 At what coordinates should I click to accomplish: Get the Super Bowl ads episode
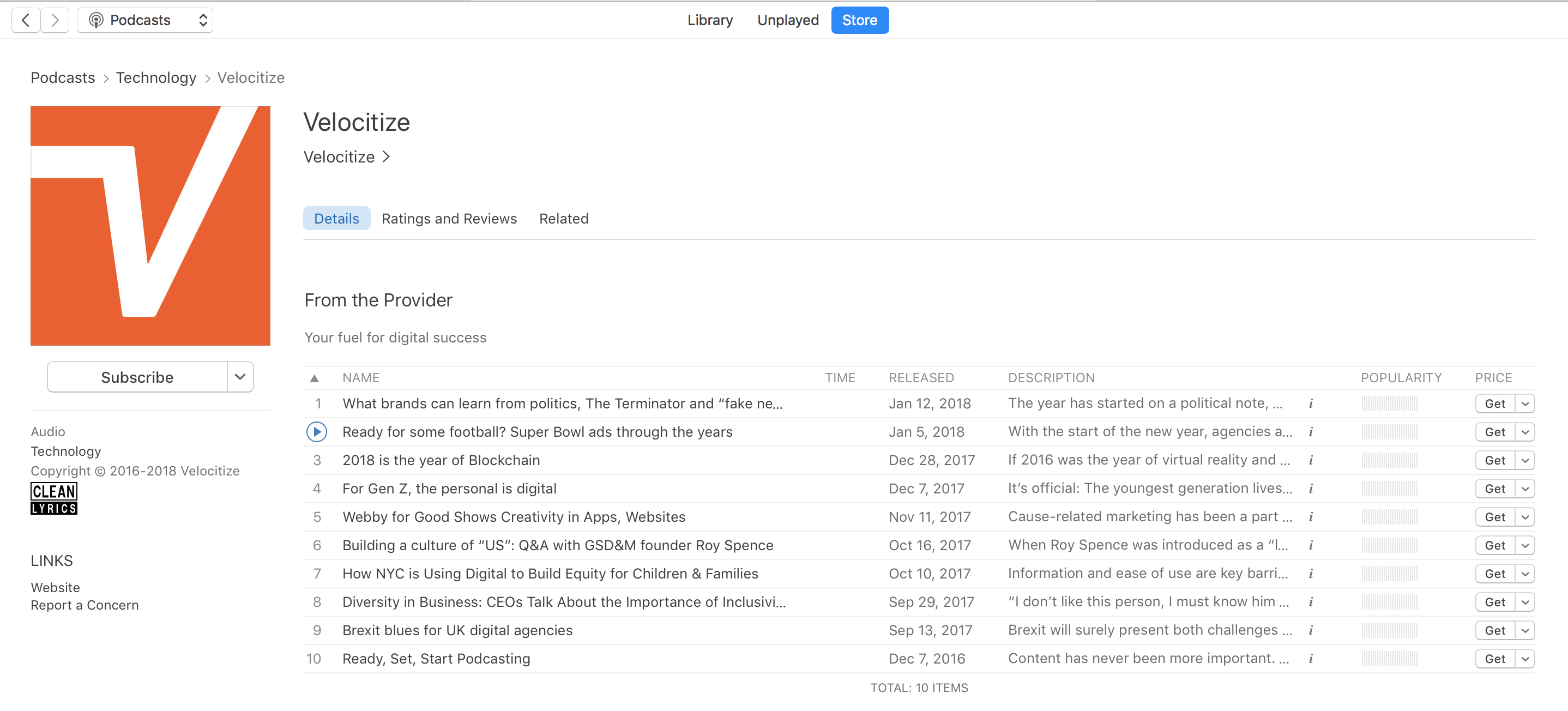click(1495, 432)
